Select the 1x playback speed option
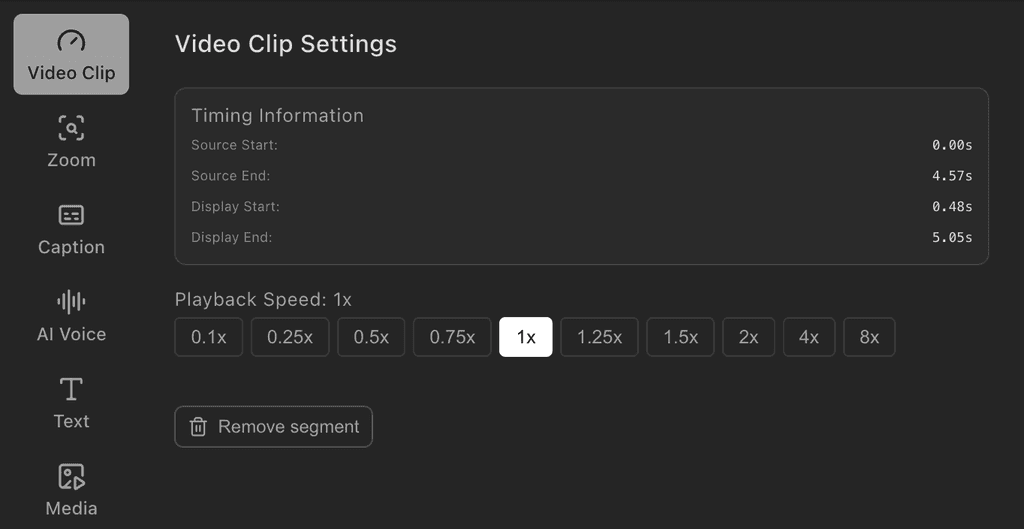 (x=526, y=337)
